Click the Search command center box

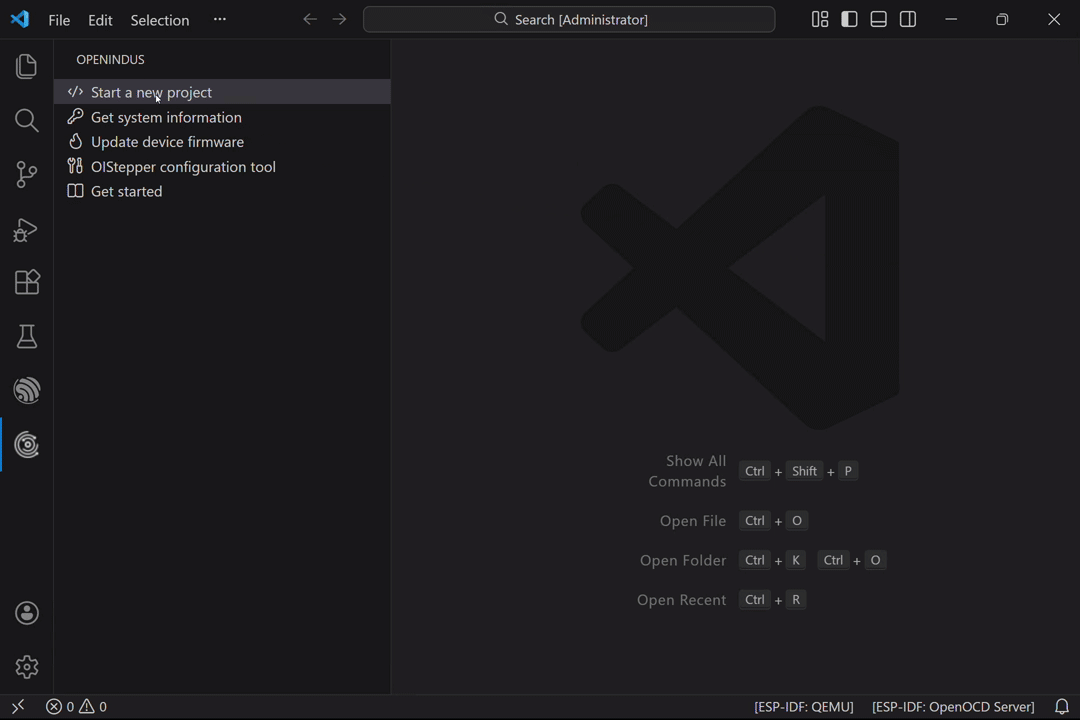pos(569,20)
